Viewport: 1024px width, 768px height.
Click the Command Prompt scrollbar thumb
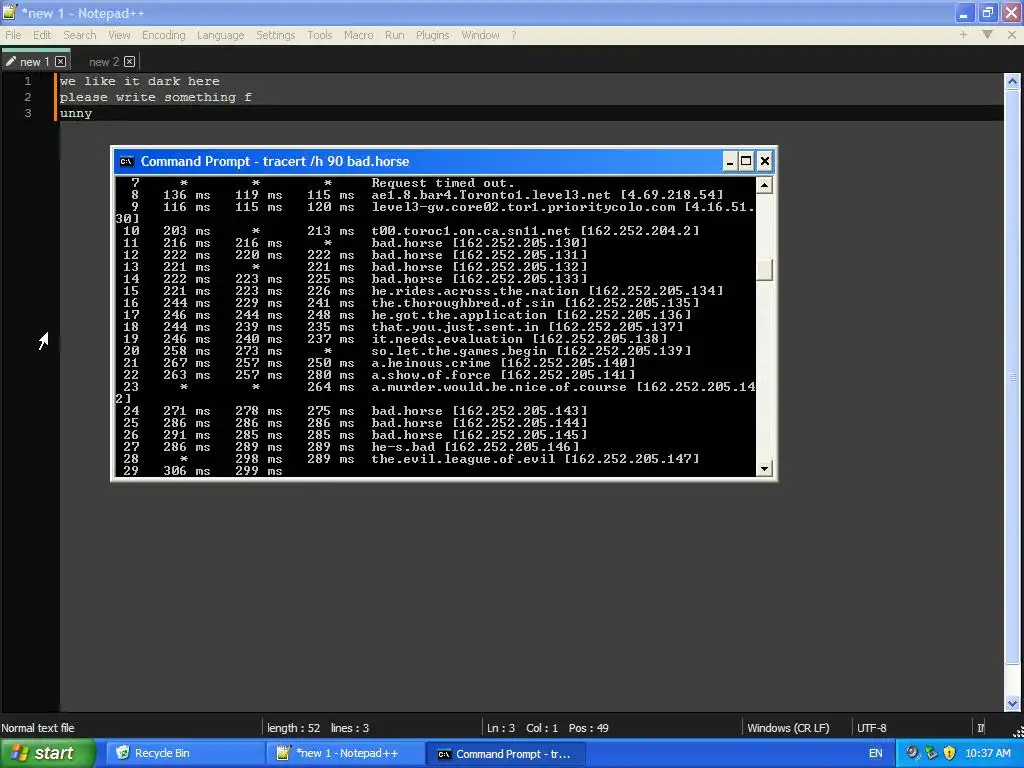(764, 269)
